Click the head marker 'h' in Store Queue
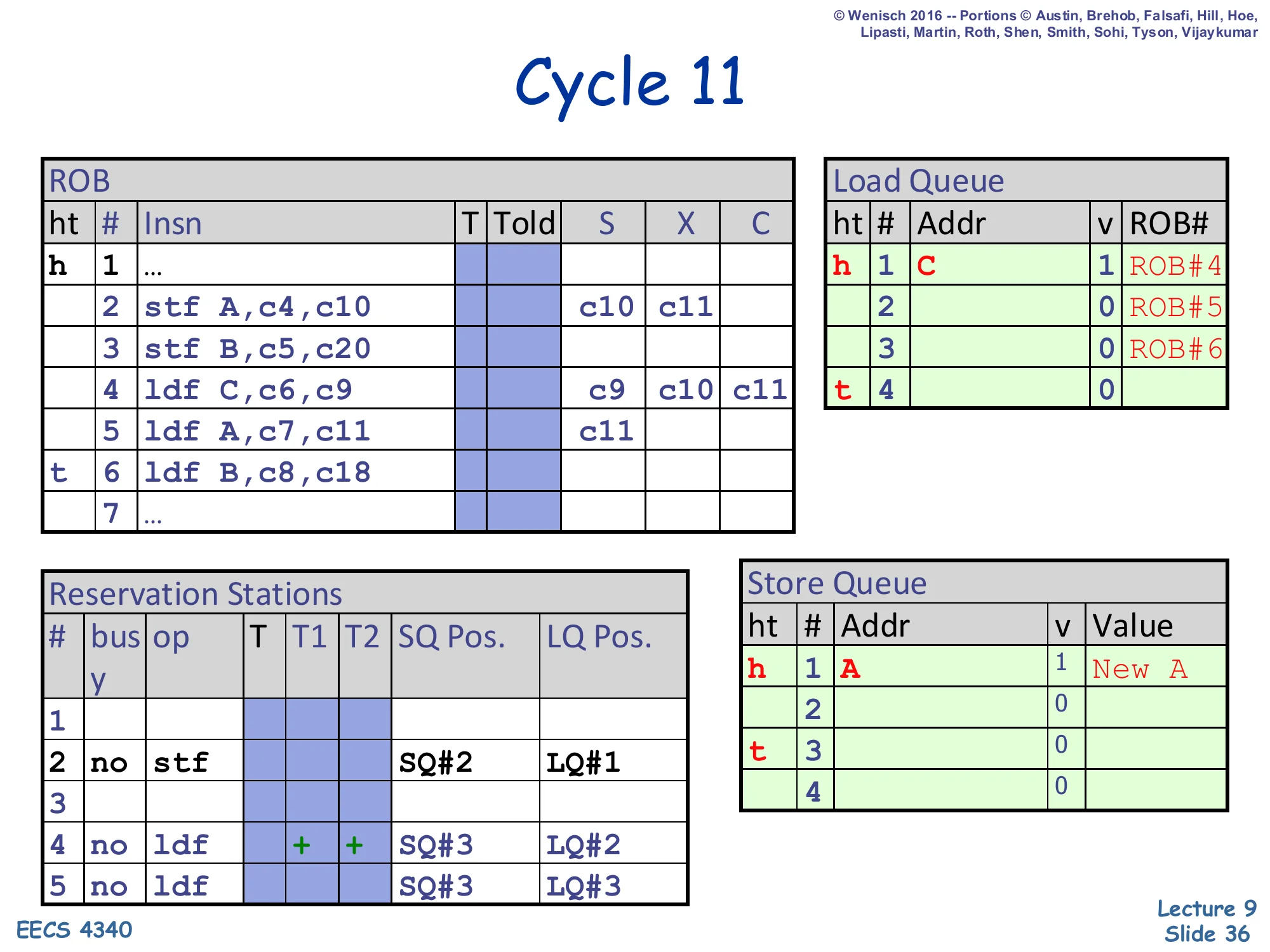The width and height of the screenshot is (1270, 952). click(757, 669)
